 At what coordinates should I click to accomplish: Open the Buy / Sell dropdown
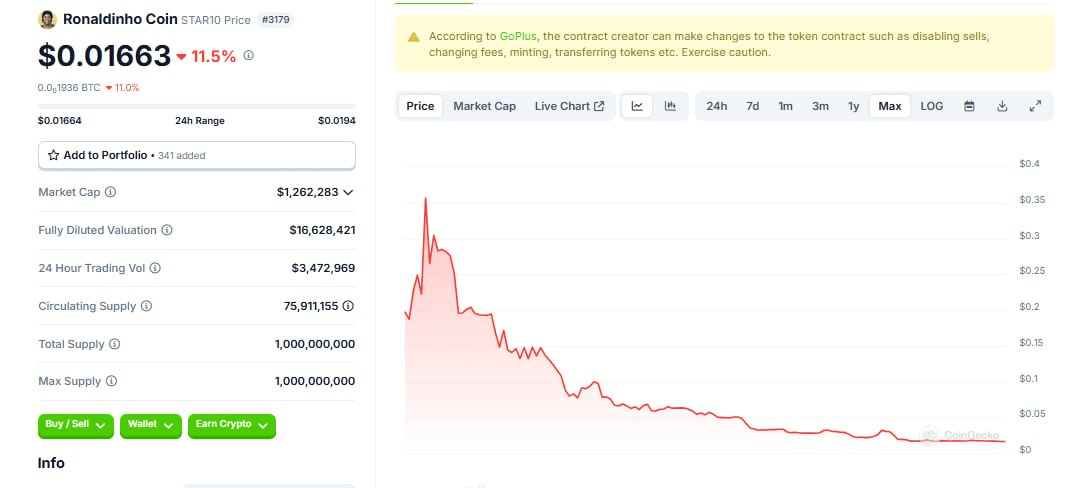pyautogui.click(x=76, y=425)
